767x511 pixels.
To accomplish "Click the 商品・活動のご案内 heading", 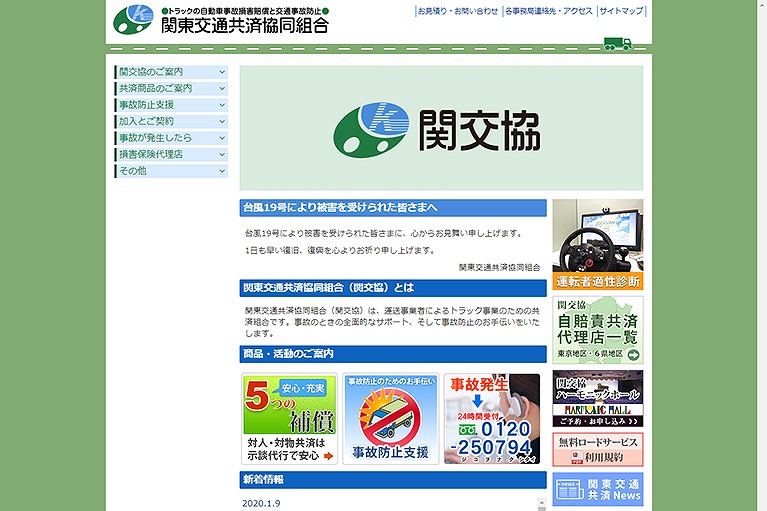I will [393, 354].
